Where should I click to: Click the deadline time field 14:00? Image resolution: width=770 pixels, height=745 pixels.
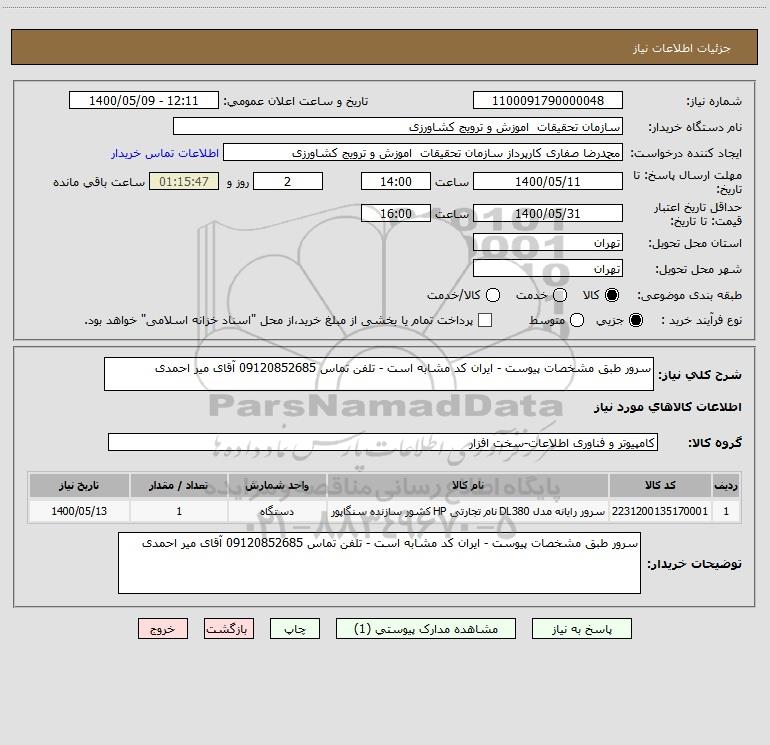396,181
